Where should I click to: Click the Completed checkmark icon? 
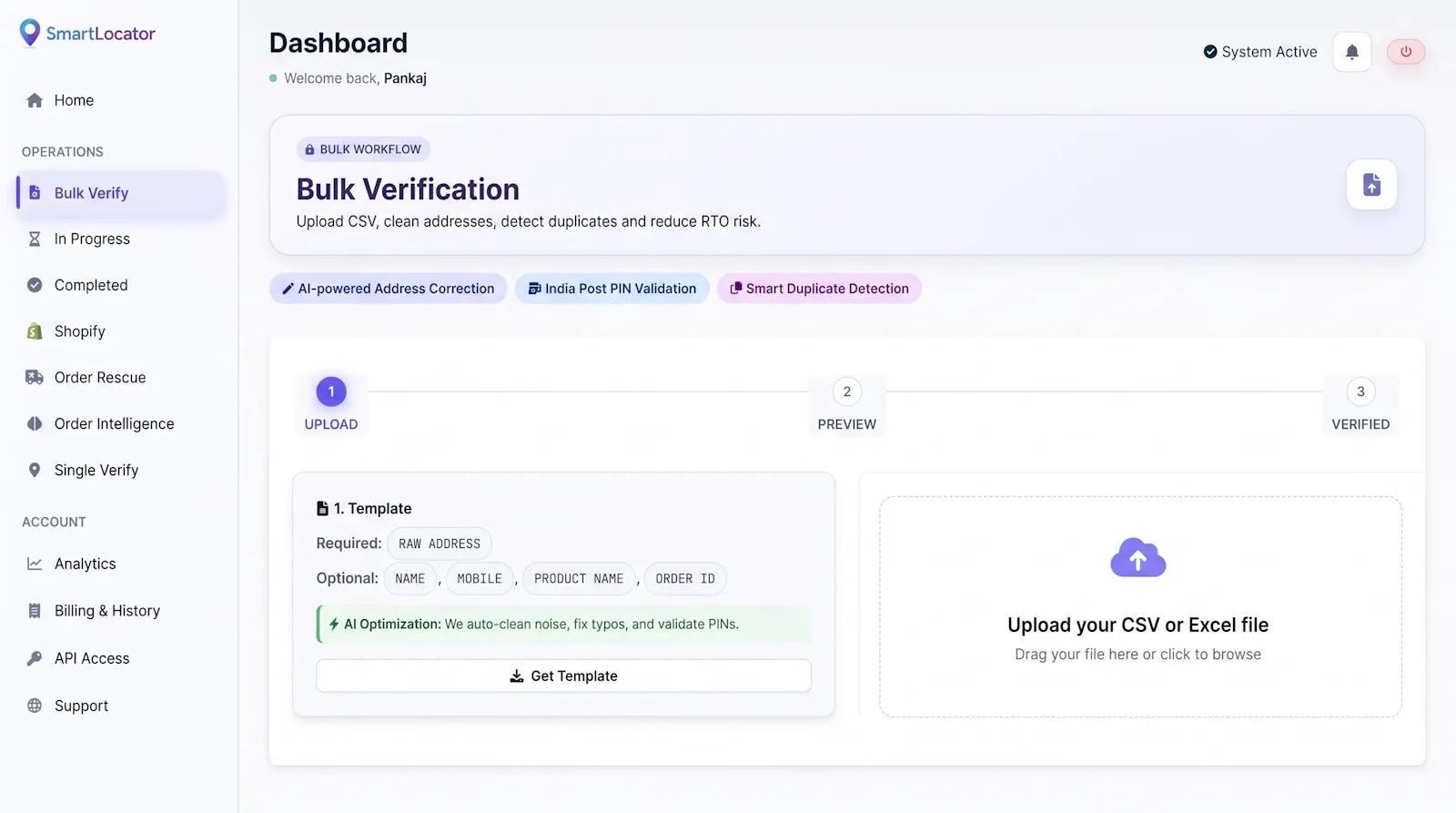[x=35, y=285]
